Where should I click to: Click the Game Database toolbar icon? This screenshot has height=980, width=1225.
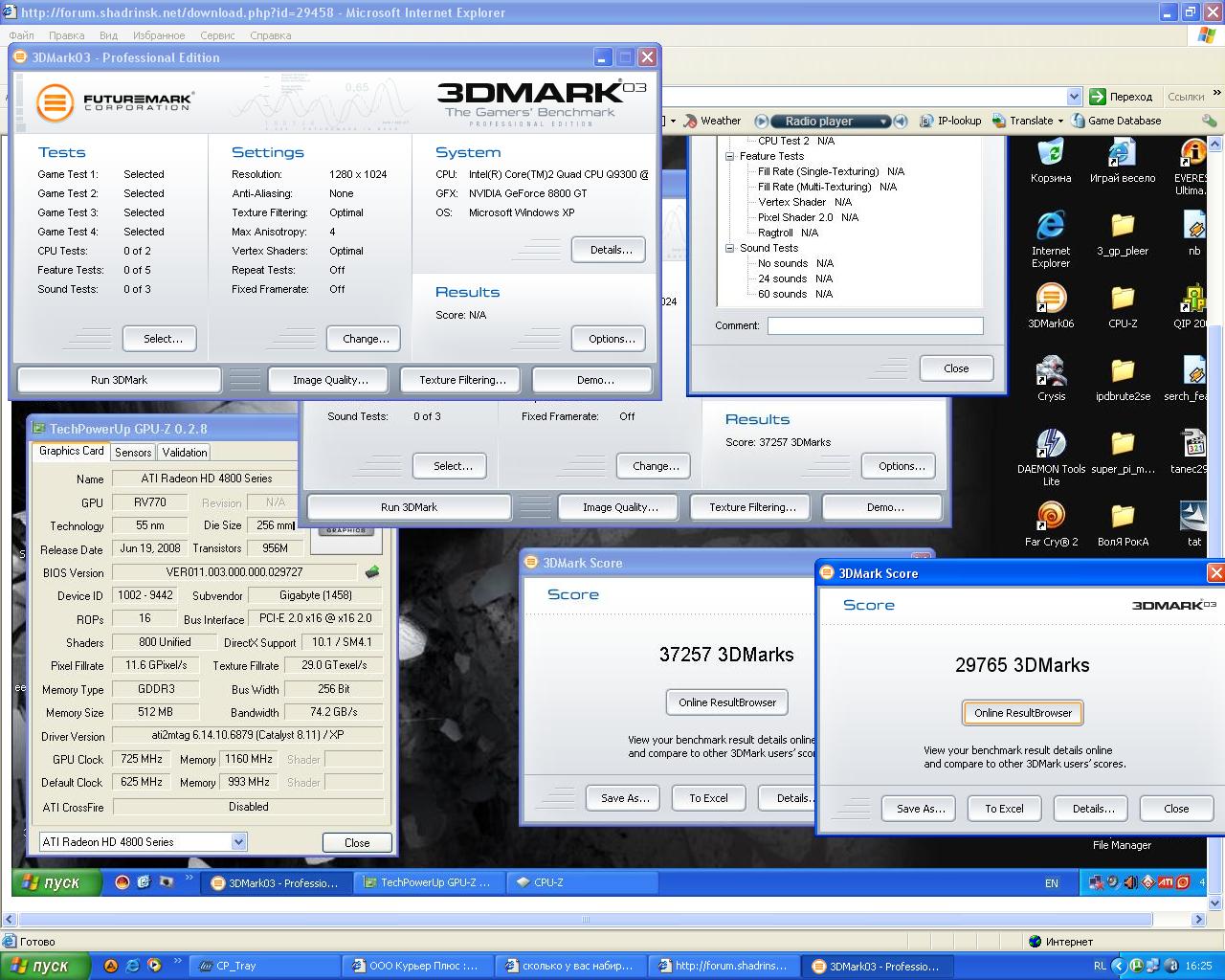[x=1117, y=121]
